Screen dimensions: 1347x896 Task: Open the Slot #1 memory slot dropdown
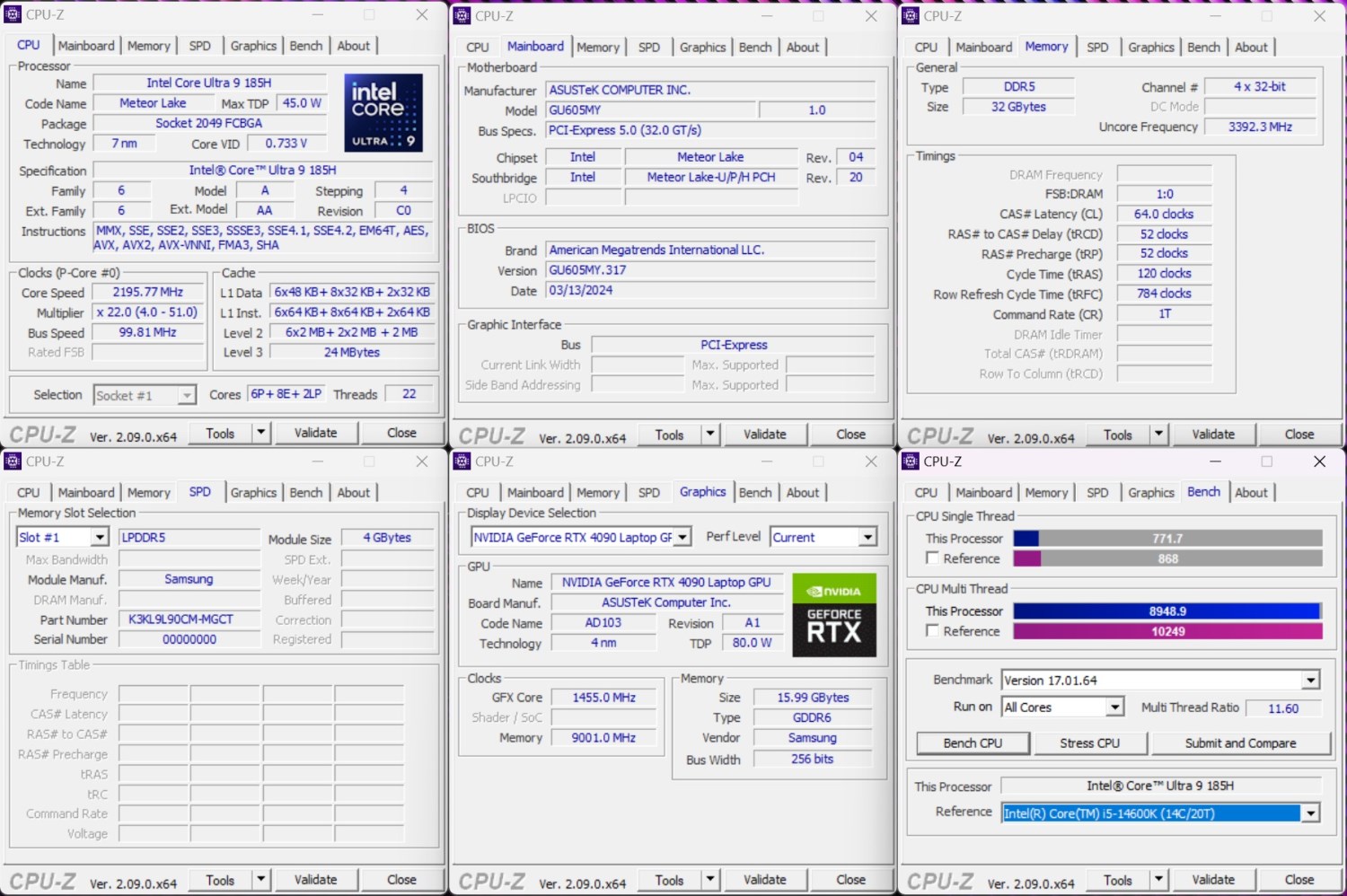click(x=100, y=537)
